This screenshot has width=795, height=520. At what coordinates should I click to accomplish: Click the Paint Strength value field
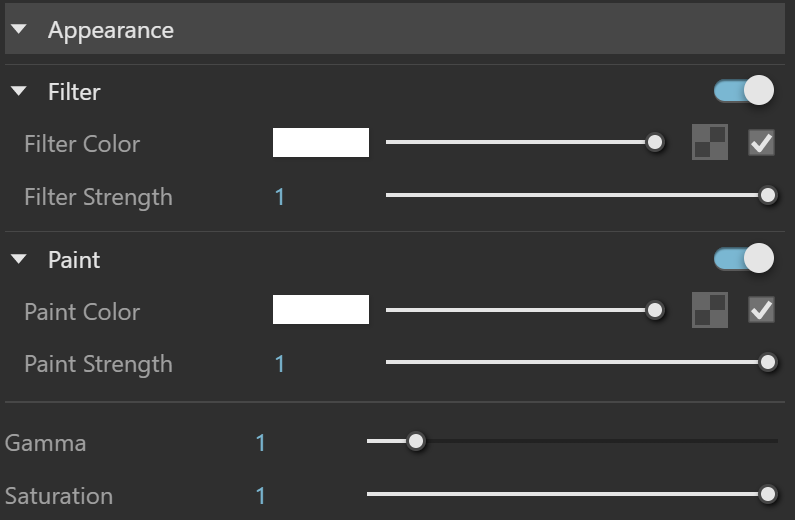tap(280, 364)
